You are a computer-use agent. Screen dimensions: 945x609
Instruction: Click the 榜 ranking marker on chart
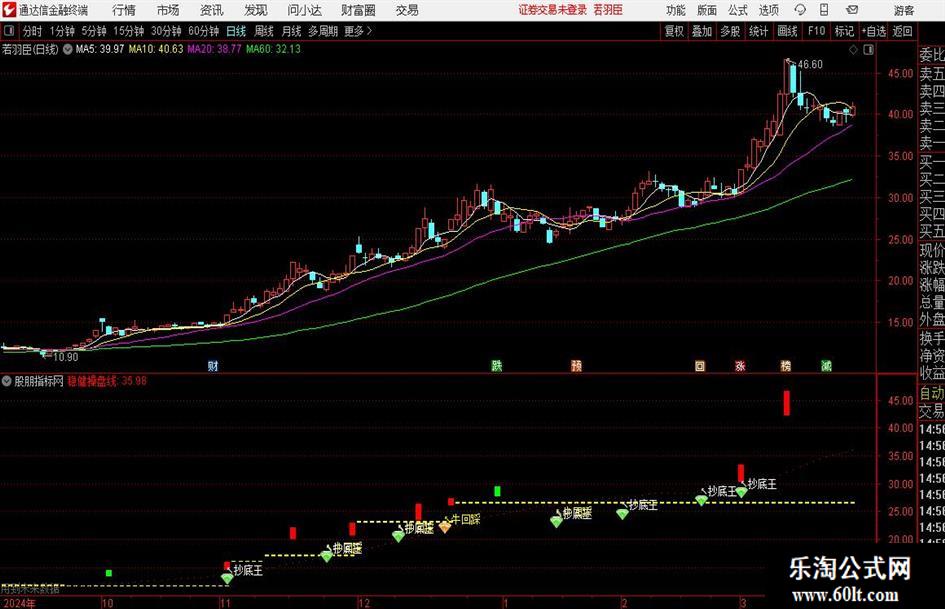tap(785, 365)
